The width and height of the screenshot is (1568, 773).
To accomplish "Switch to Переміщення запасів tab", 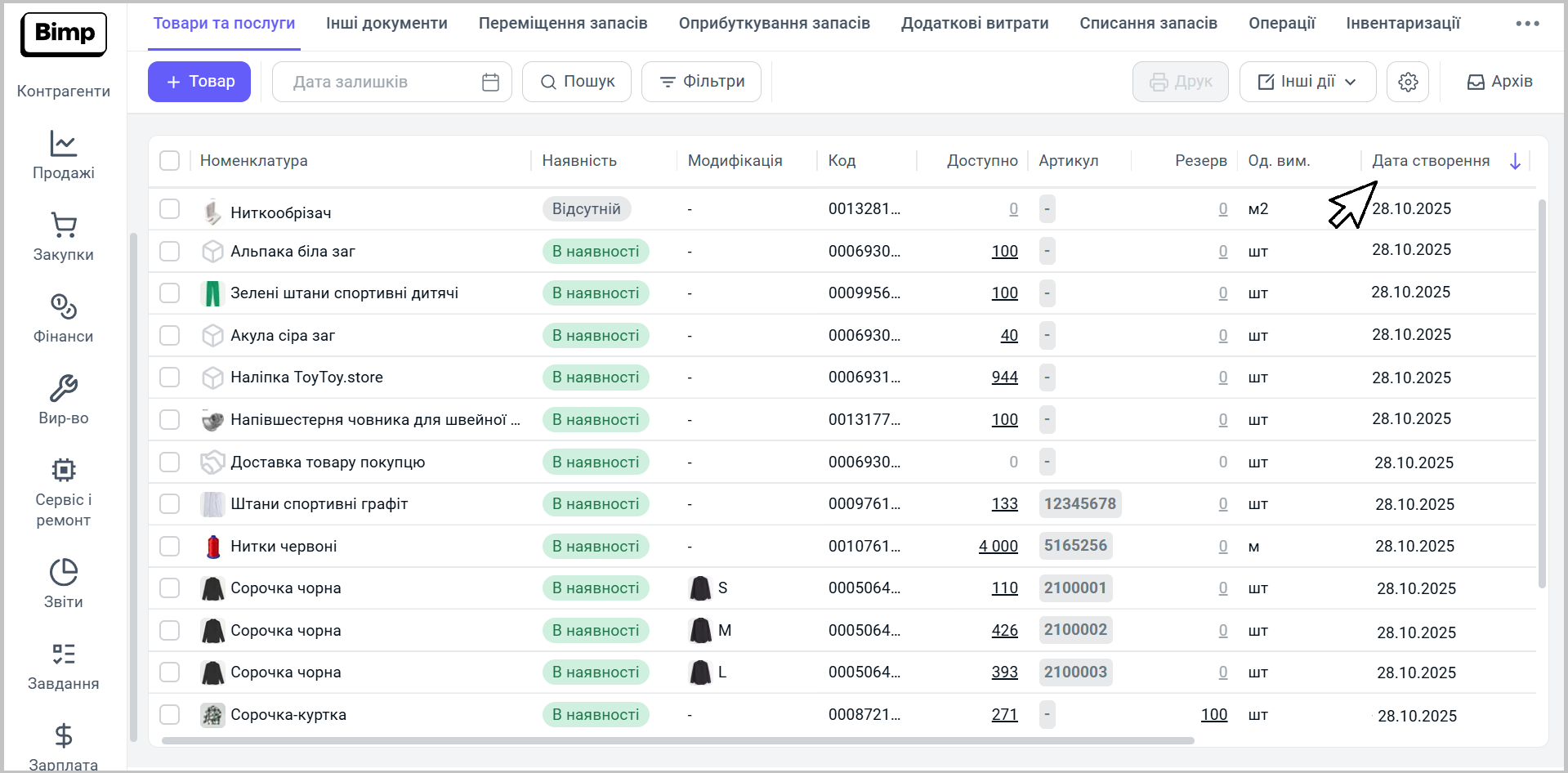I will (x=562, y=24).
